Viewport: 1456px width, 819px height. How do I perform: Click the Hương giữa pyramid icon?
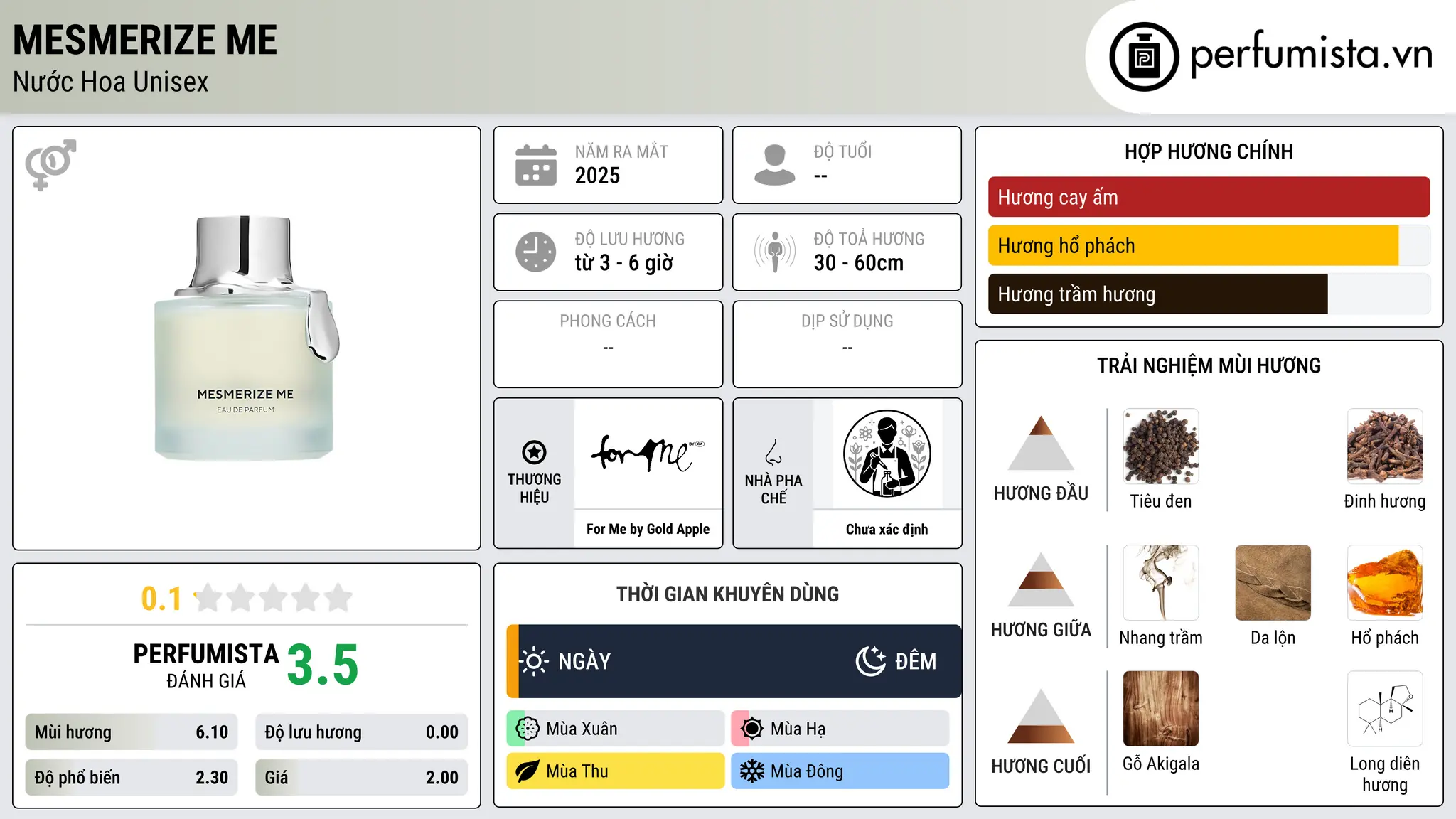coord(1041,579)
